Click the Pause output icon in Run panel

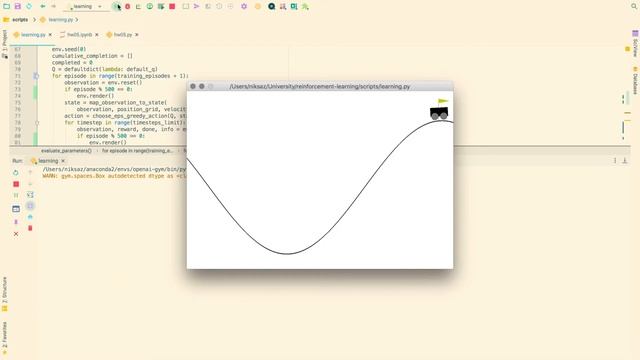[x=16, y=196]
